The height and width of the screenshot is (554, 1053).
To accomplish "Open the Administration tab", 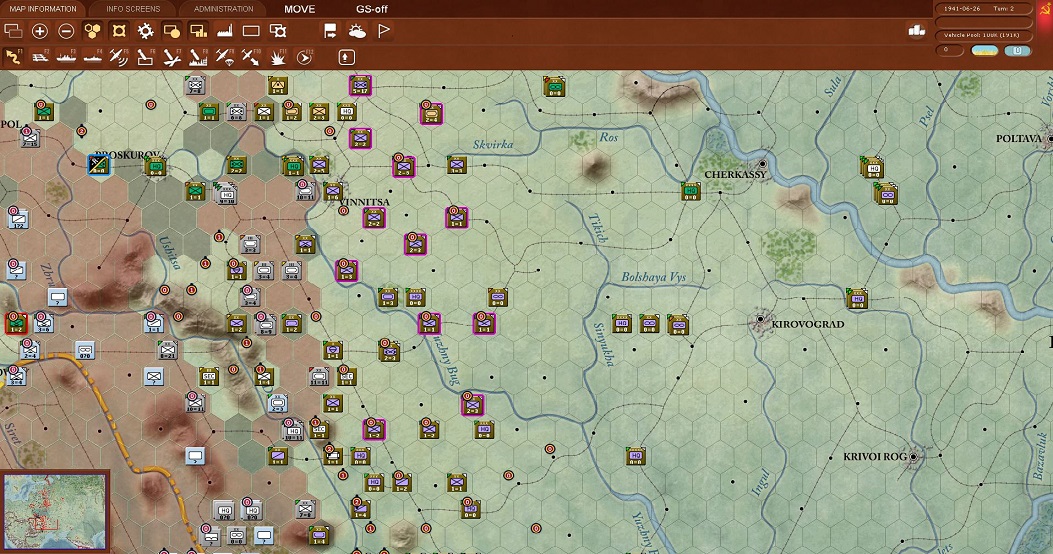I will pos(224,9).
